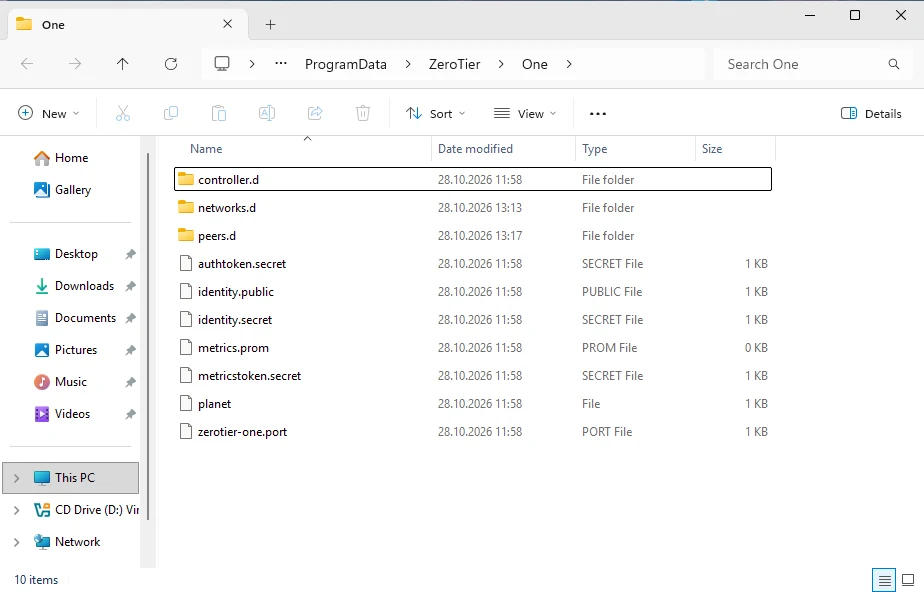Click the Paste clipboard icon
The width and height of the screenshot is (924, 592).
click(x=219, y=113)
